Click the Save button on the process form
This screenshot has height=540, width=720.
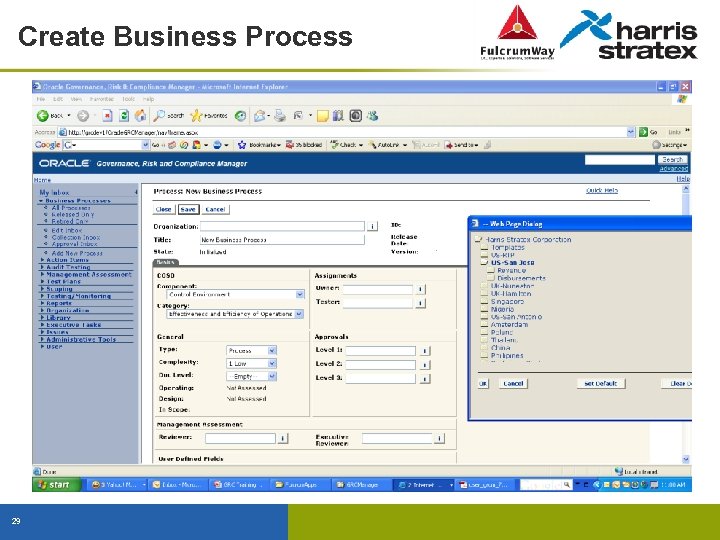tap(188, 209)
